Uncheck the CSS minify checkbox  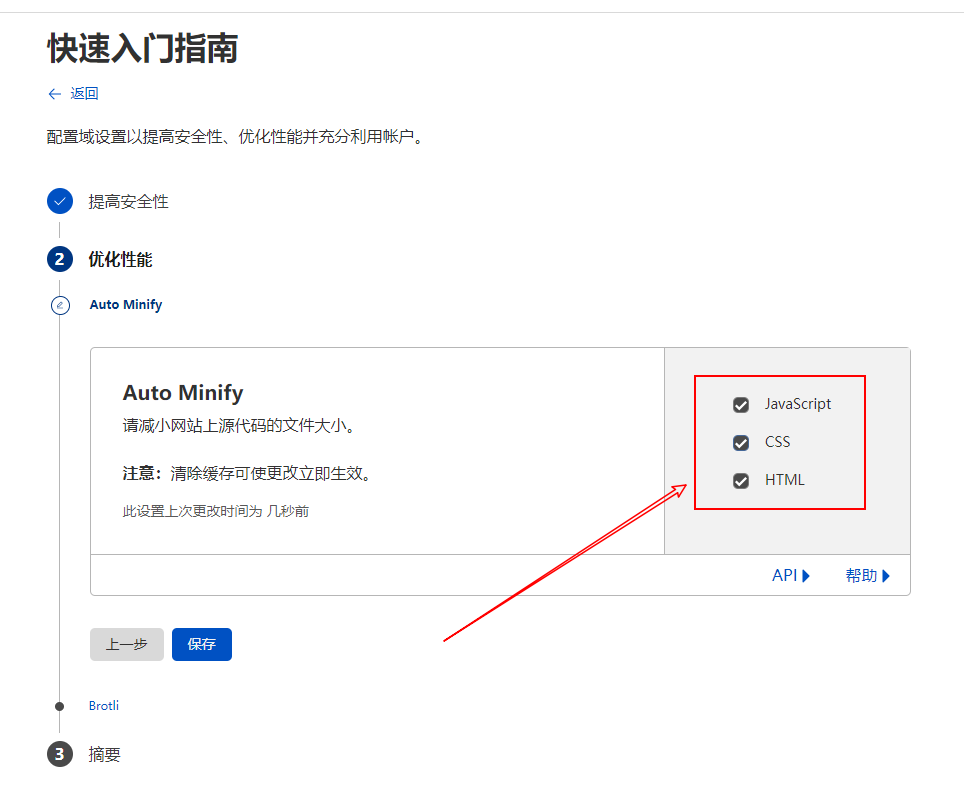[741, 442]
